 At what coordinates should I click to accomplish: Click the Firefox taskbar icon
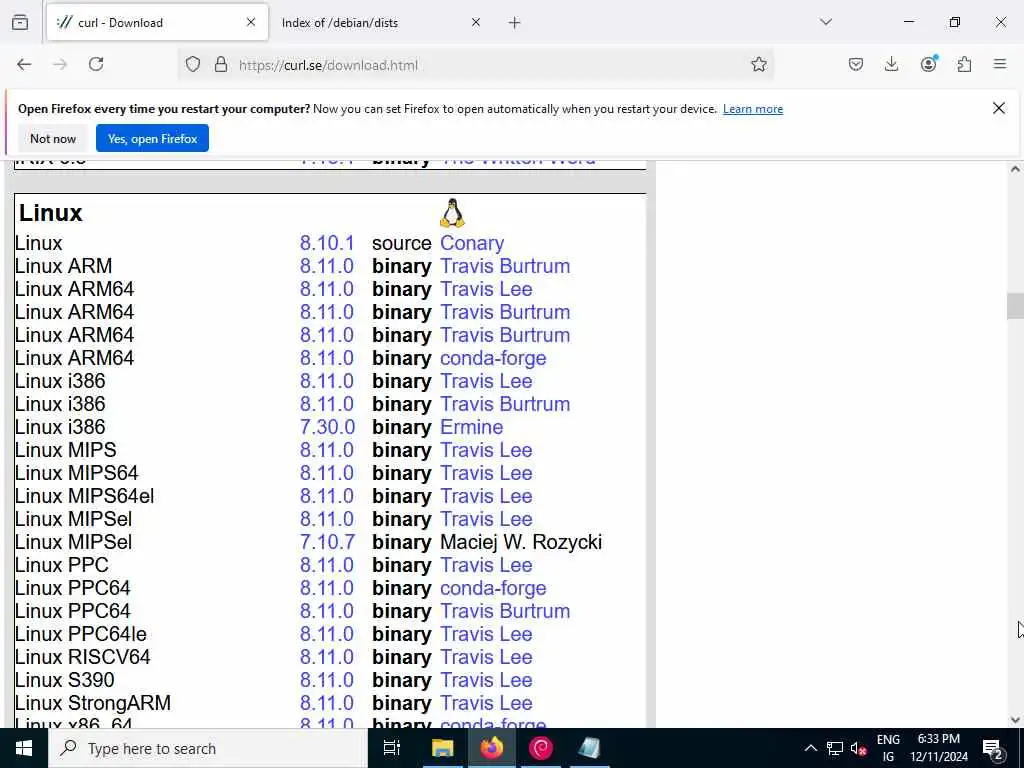(x=492, y=748)
